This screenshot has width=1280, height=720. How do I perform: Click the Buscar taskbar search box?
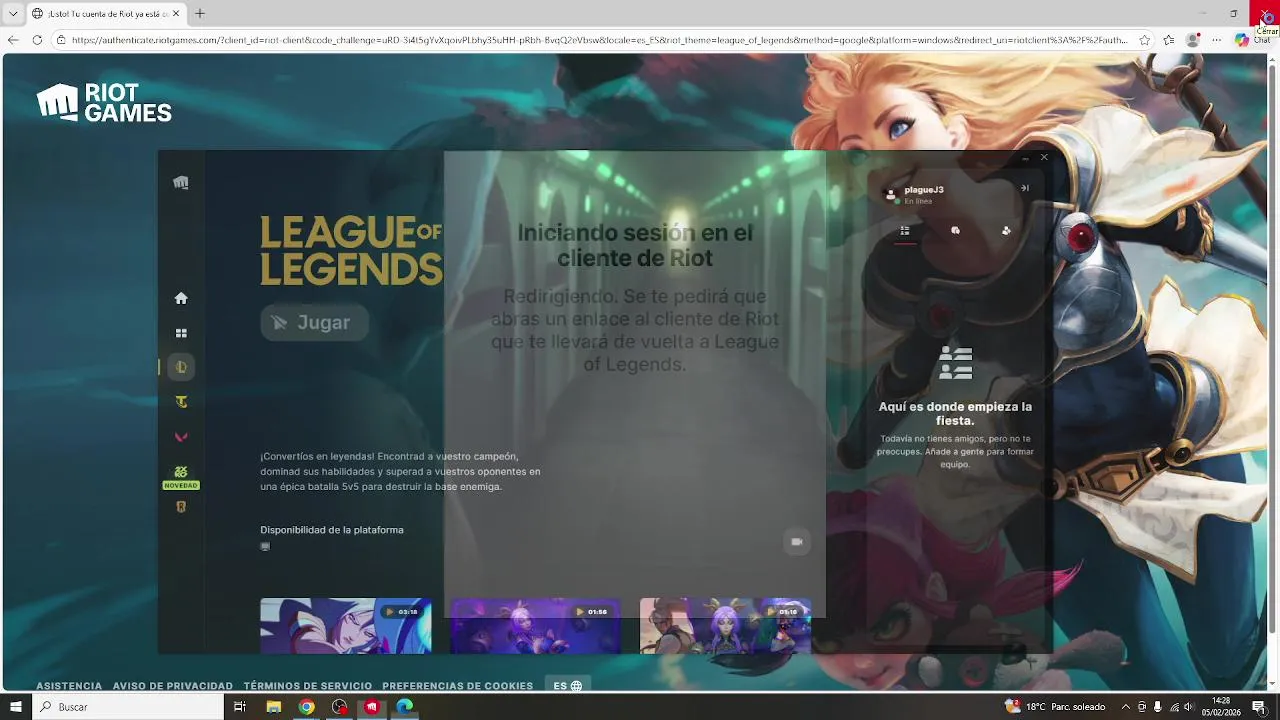point(128,707)
